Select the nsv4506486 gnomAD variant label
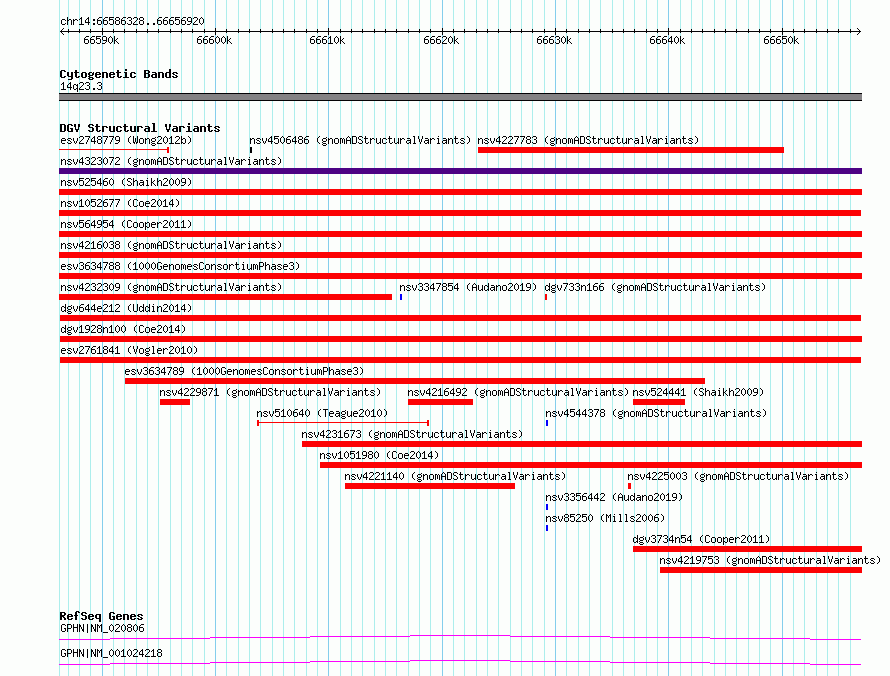The image size is (890, 676). [x=360, y=140]
